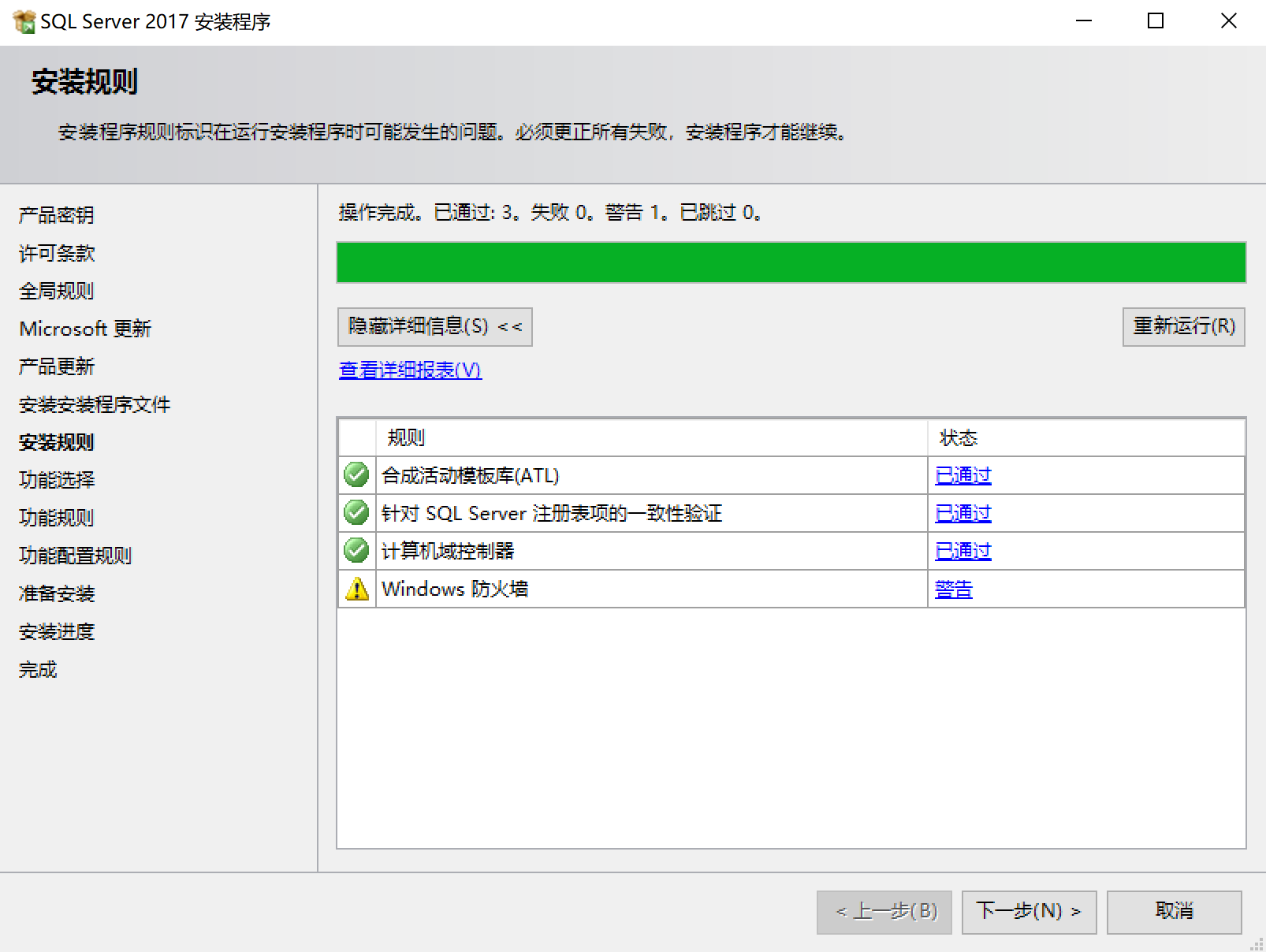Click 下一步(N) to continue installation

(1028, 912)
